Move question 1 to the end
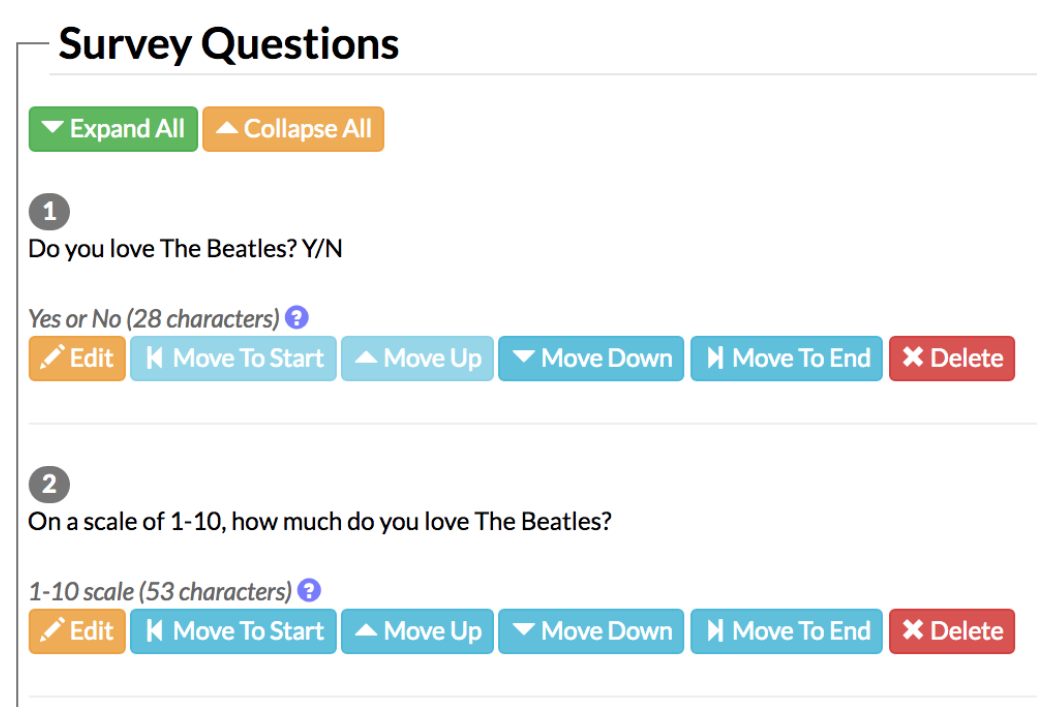This screenshot has height=707, width=1037. click(786, 358)
